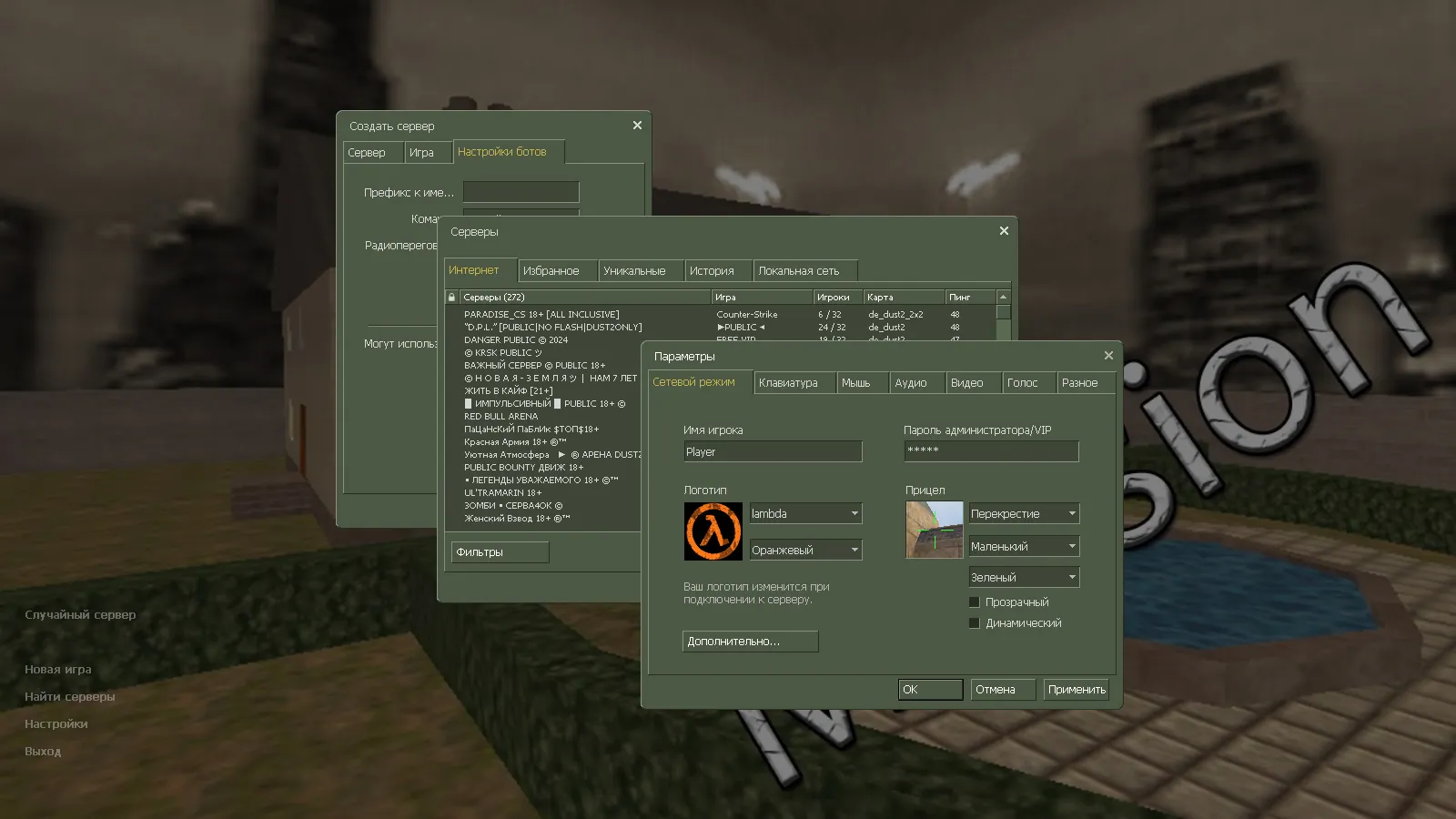Click the Имя игрока text field
This screenshot has height=819, width=1456.
pyautogui.click(x=772, y=452)
